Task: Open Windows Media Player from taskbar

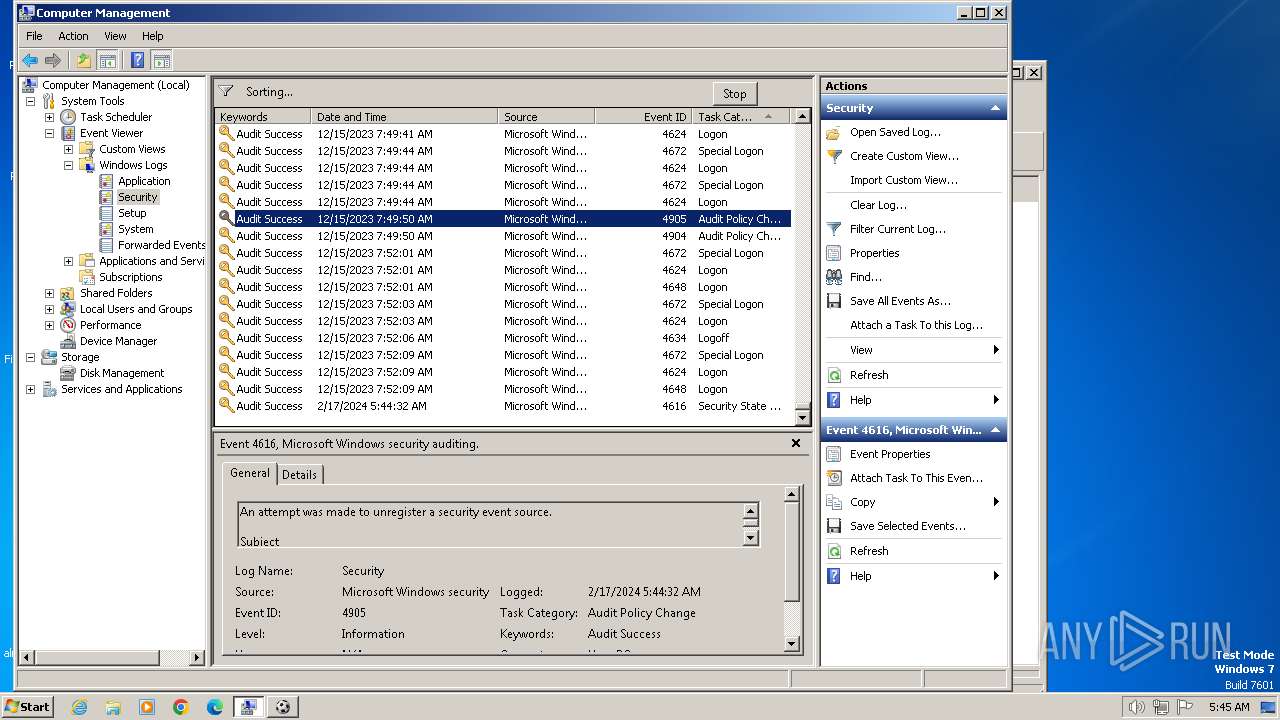Action: click(x=147, y=707)
